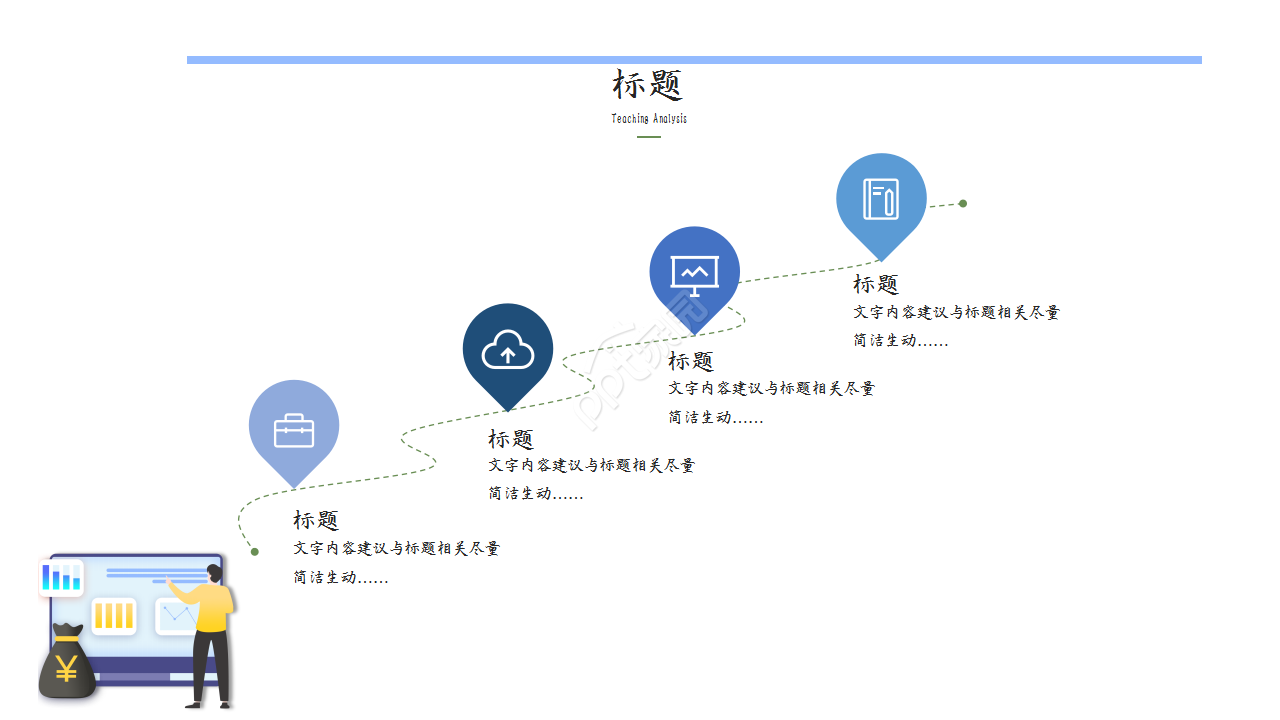Screen dimensions: 1280x720
Task: Click the money bag with yen symbol
Action: (x=67, y=662)
